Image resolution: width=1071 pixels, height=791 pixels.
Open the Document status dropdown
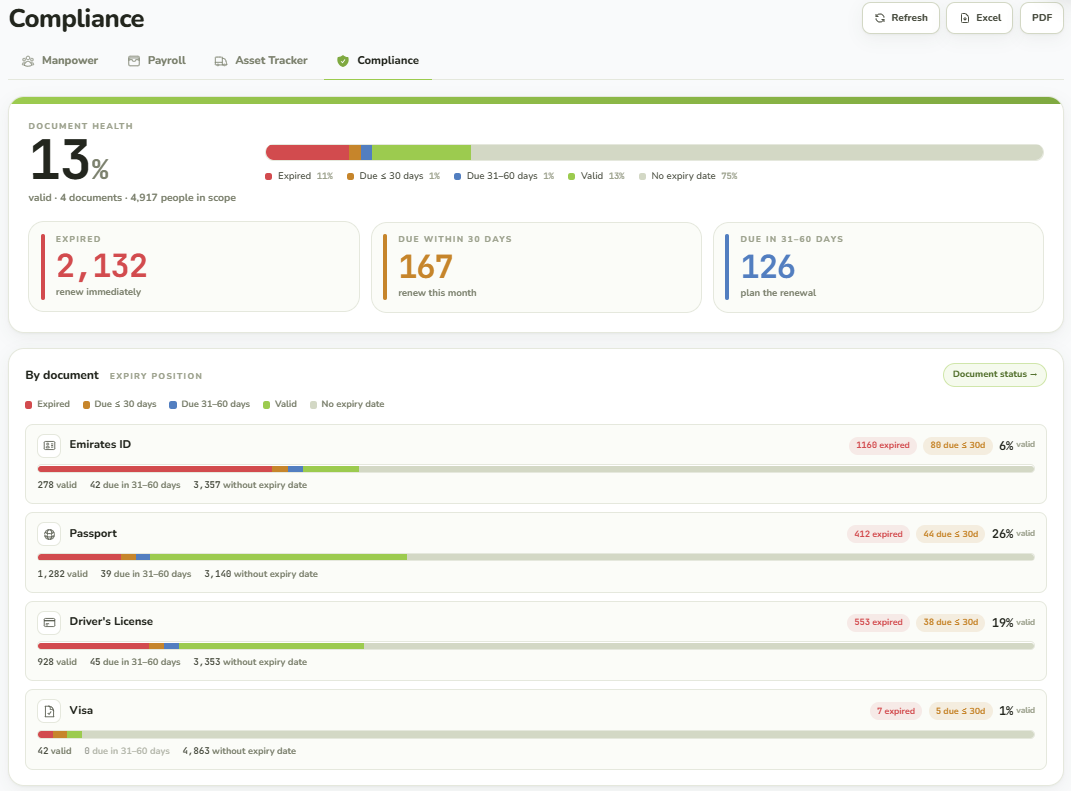[x=994, y=374]
